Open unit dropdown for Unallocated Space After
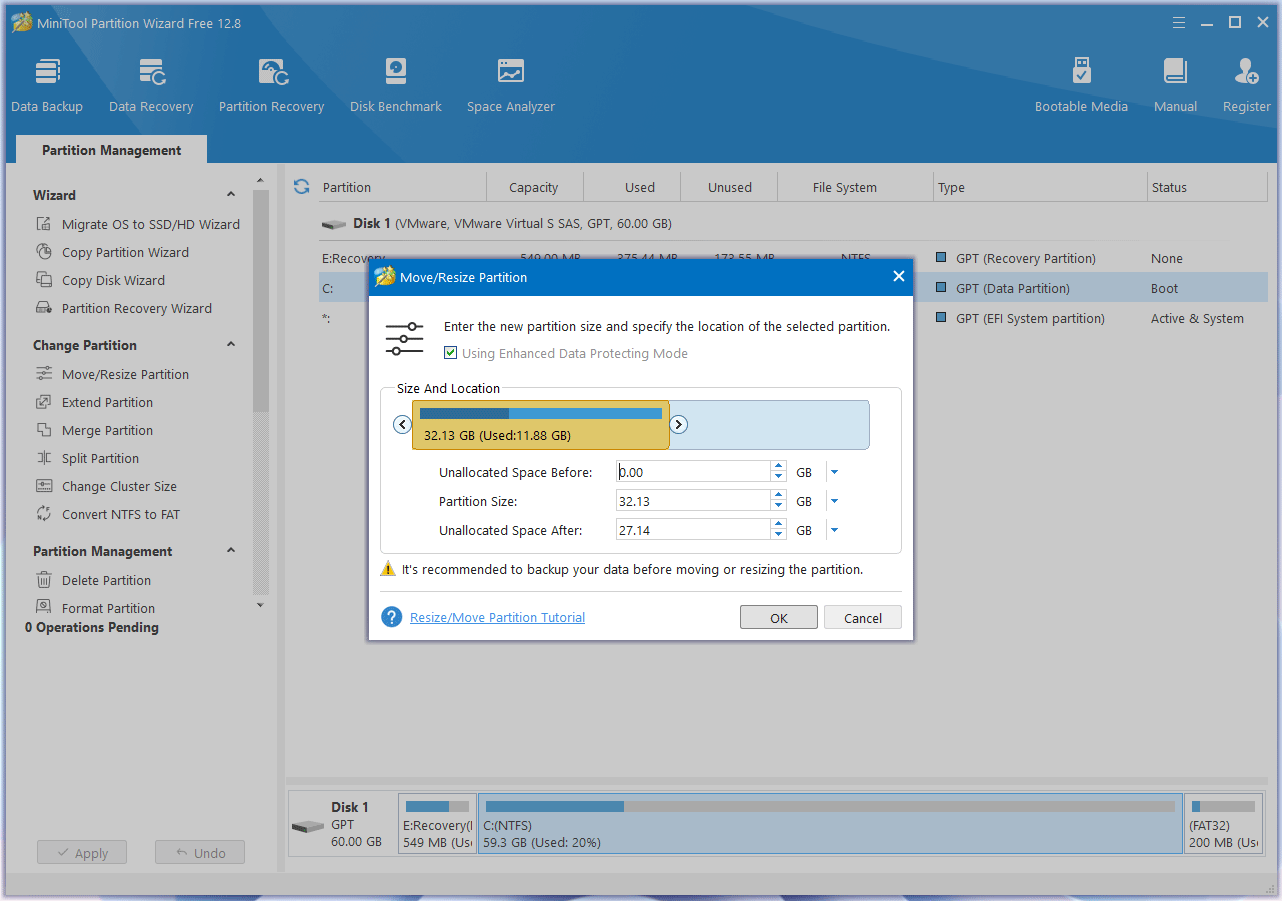This screenshot has width=1282, height=901. click(x=835, y=531)
